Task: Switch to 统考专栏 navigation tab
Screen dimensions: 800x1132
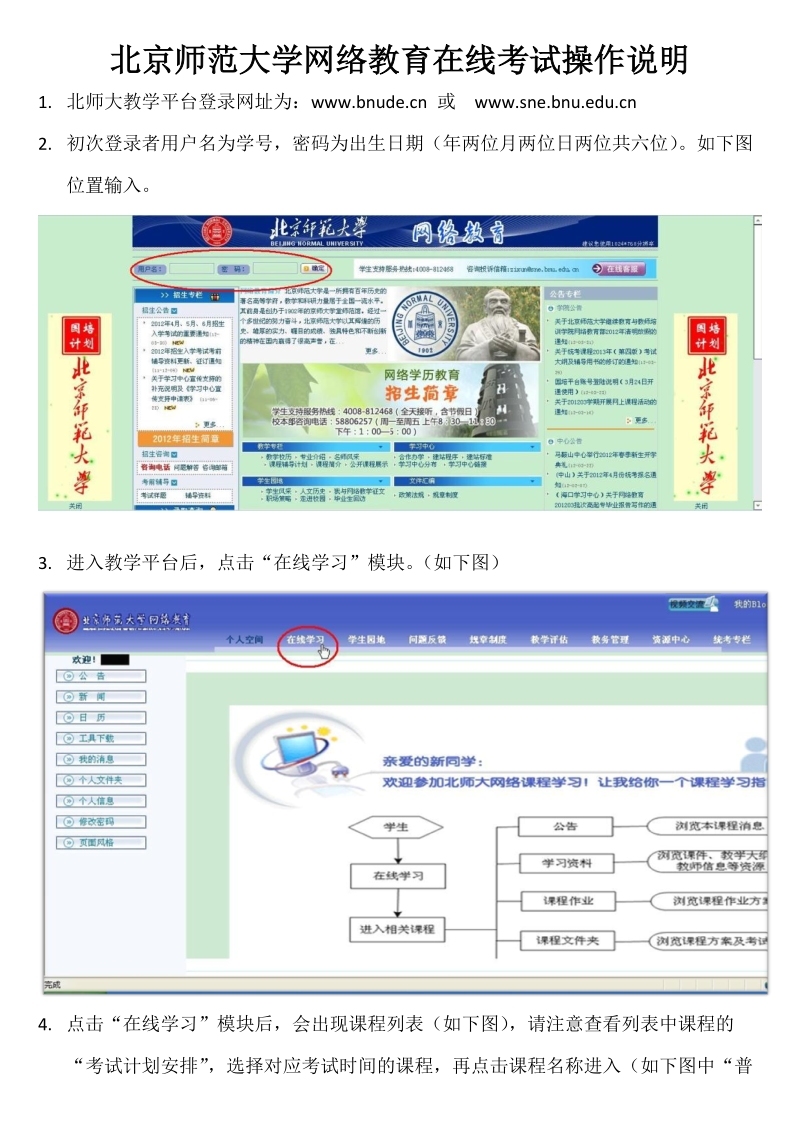Action: tap(732, 640)
